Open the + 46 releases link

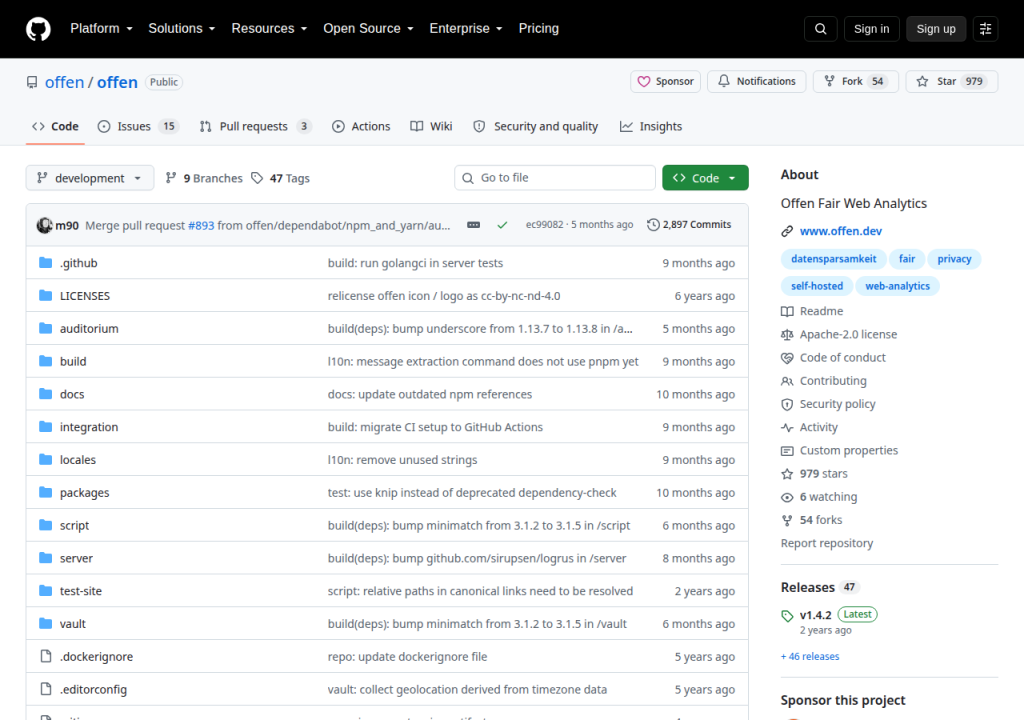click(810, 657)
